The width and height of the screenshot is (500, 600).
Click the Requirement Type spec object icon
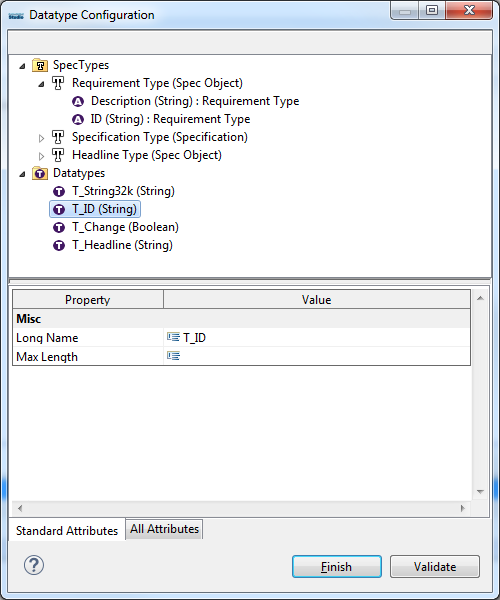58,83
